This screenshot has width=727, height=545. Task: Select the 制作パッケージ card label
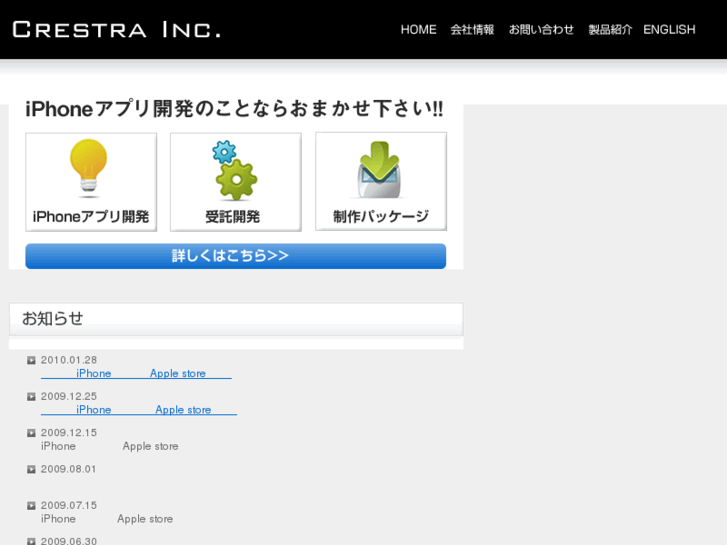tap(381, 216)
